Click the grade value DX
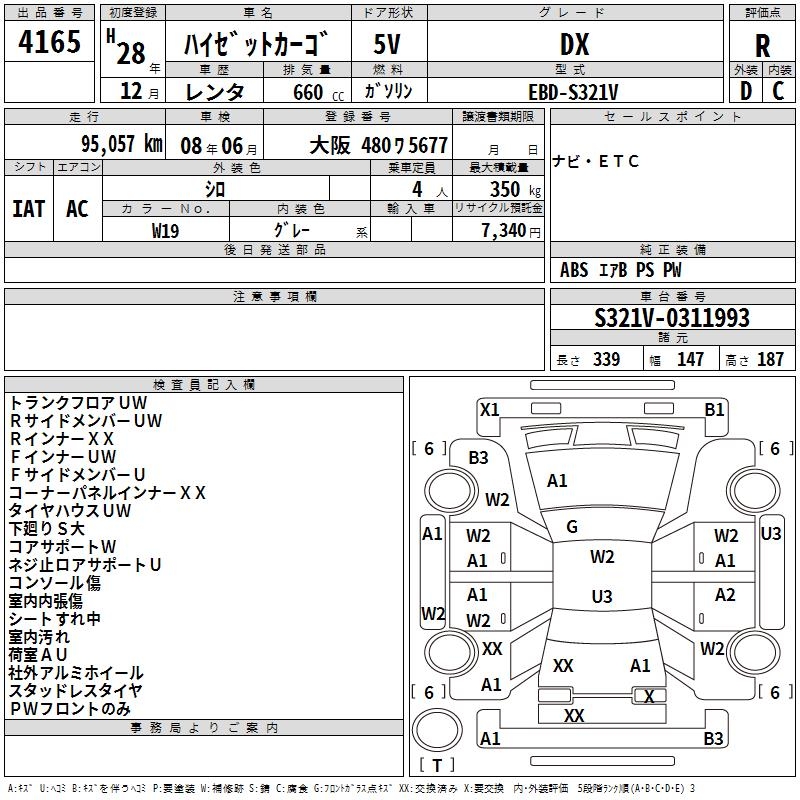800x800 pixels. pyautogui.click(x=574, y=45)
